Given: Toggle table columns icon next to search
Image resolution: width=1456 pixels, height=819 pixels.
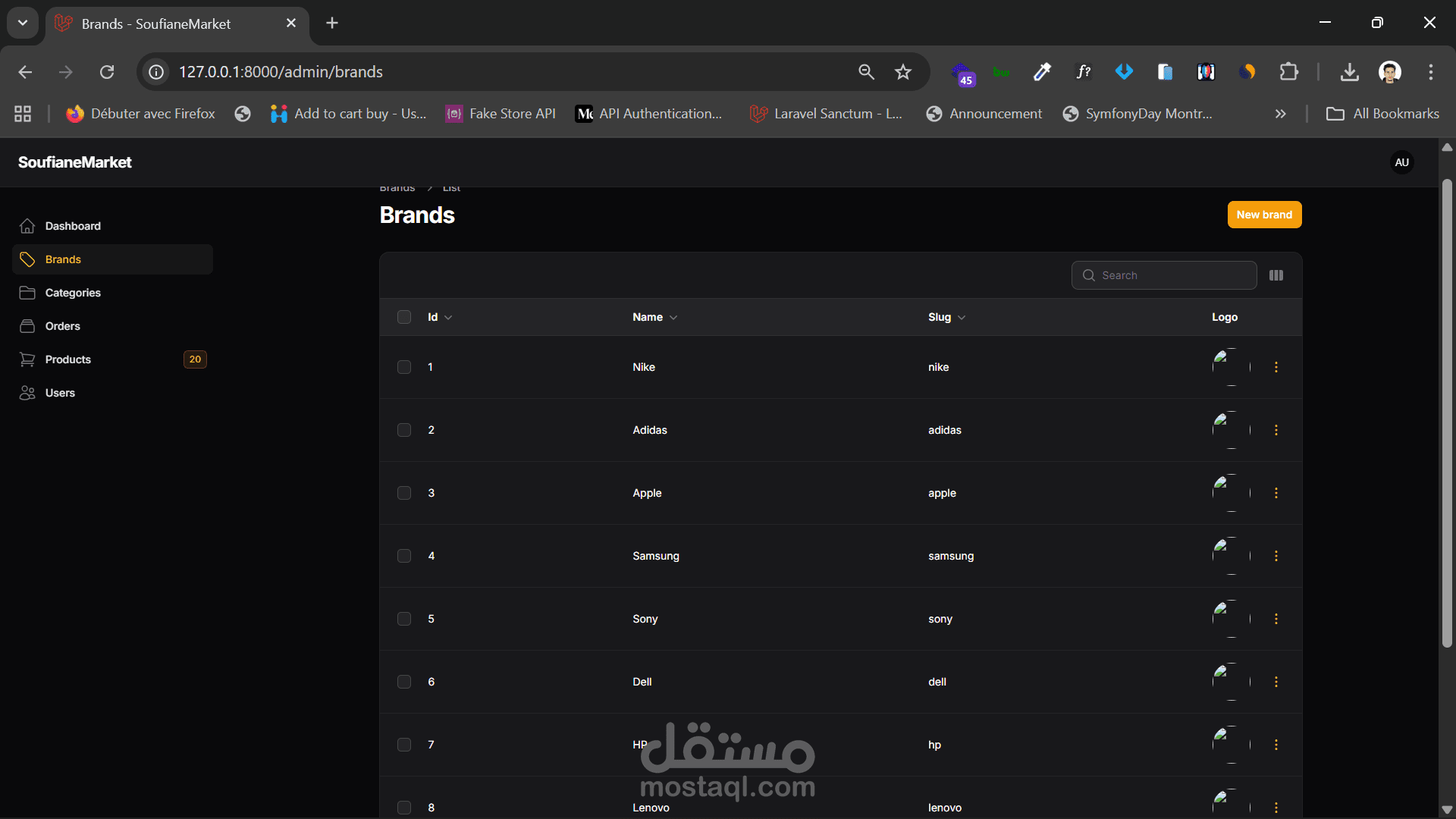Looking at the screenshot, I should (x=1276, y=275).
